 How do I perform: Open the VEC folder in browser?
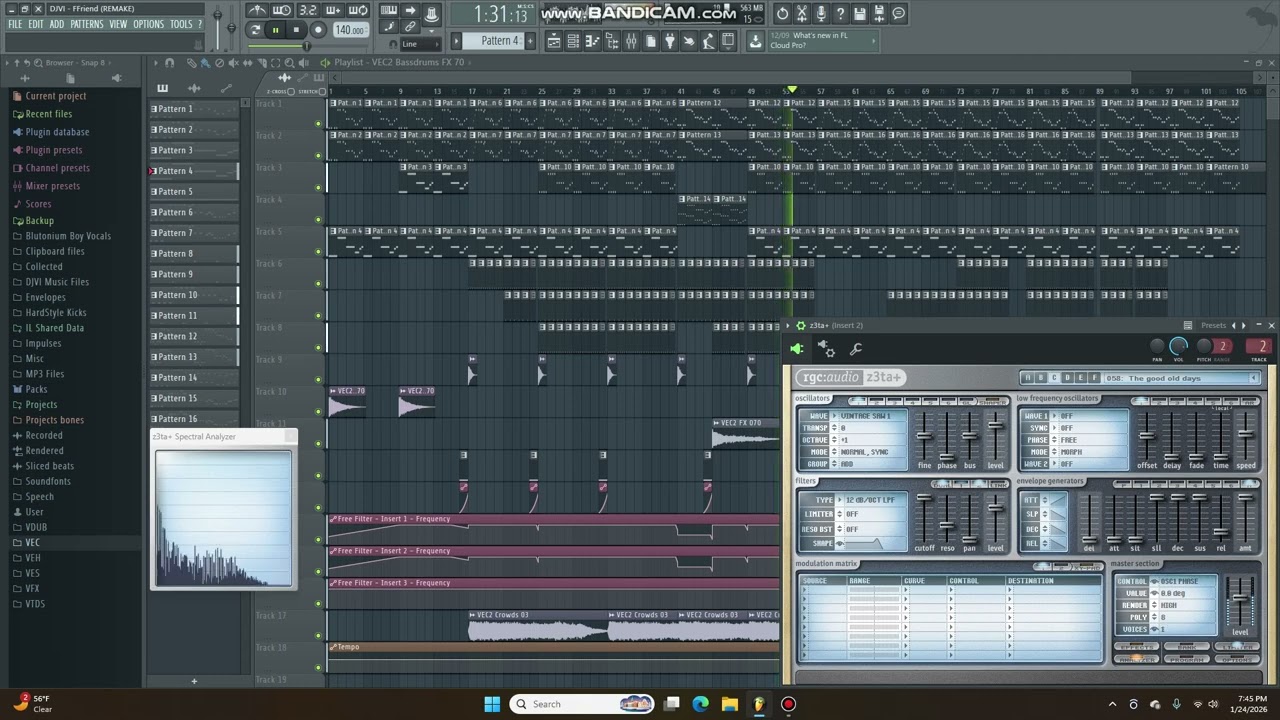click(x=33, y=542)
